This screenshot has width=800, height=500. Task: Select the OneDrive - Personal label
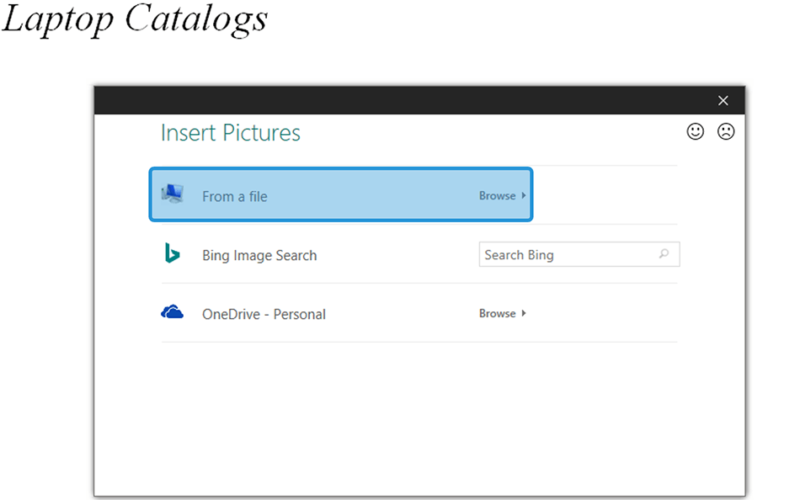264,314
